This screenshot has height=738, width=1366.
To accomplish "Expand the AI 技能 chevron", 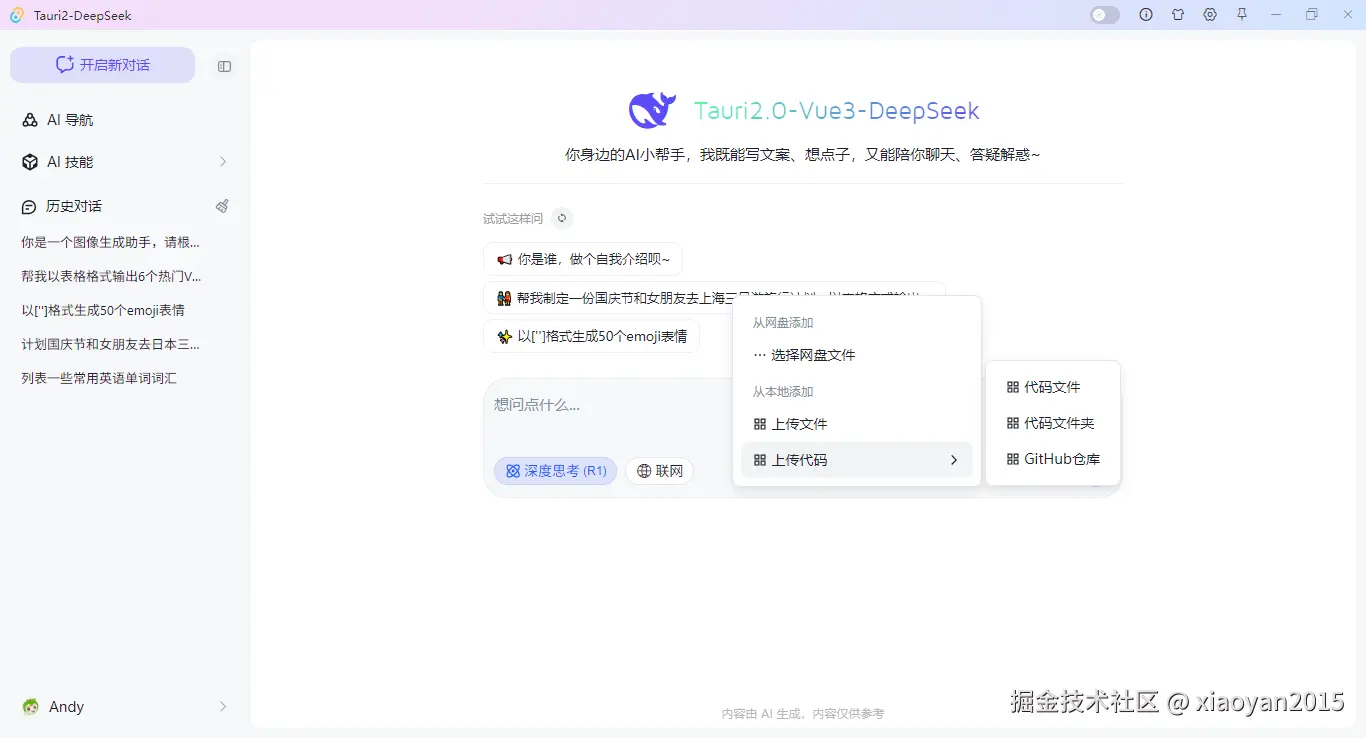I will click(x=223, y=162).
